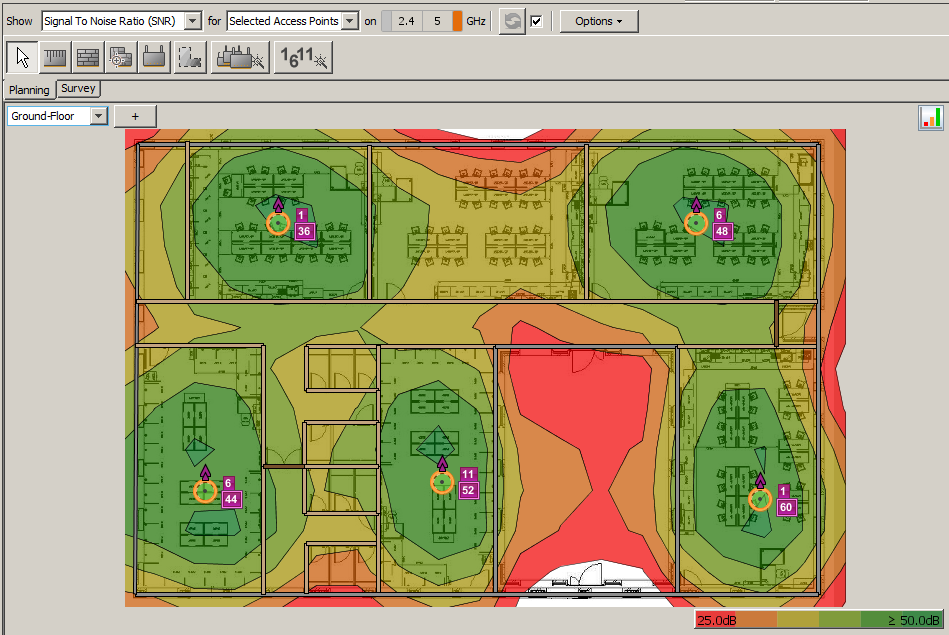Switch to the Planning tab
949x635 pixels.
(29, 90)
